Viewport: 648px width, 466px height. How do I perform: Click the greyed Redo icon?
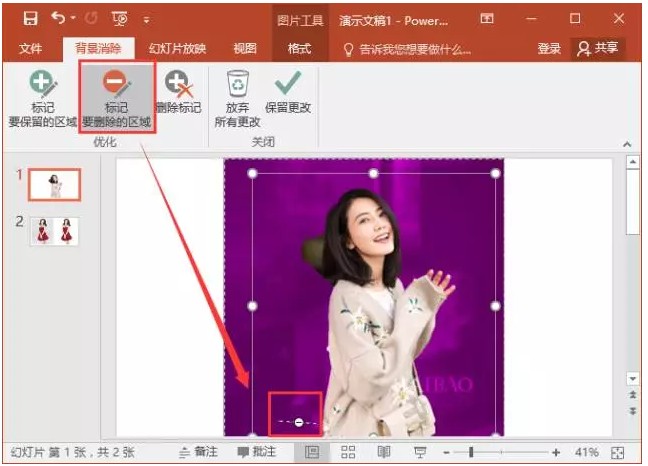point(91,18)
